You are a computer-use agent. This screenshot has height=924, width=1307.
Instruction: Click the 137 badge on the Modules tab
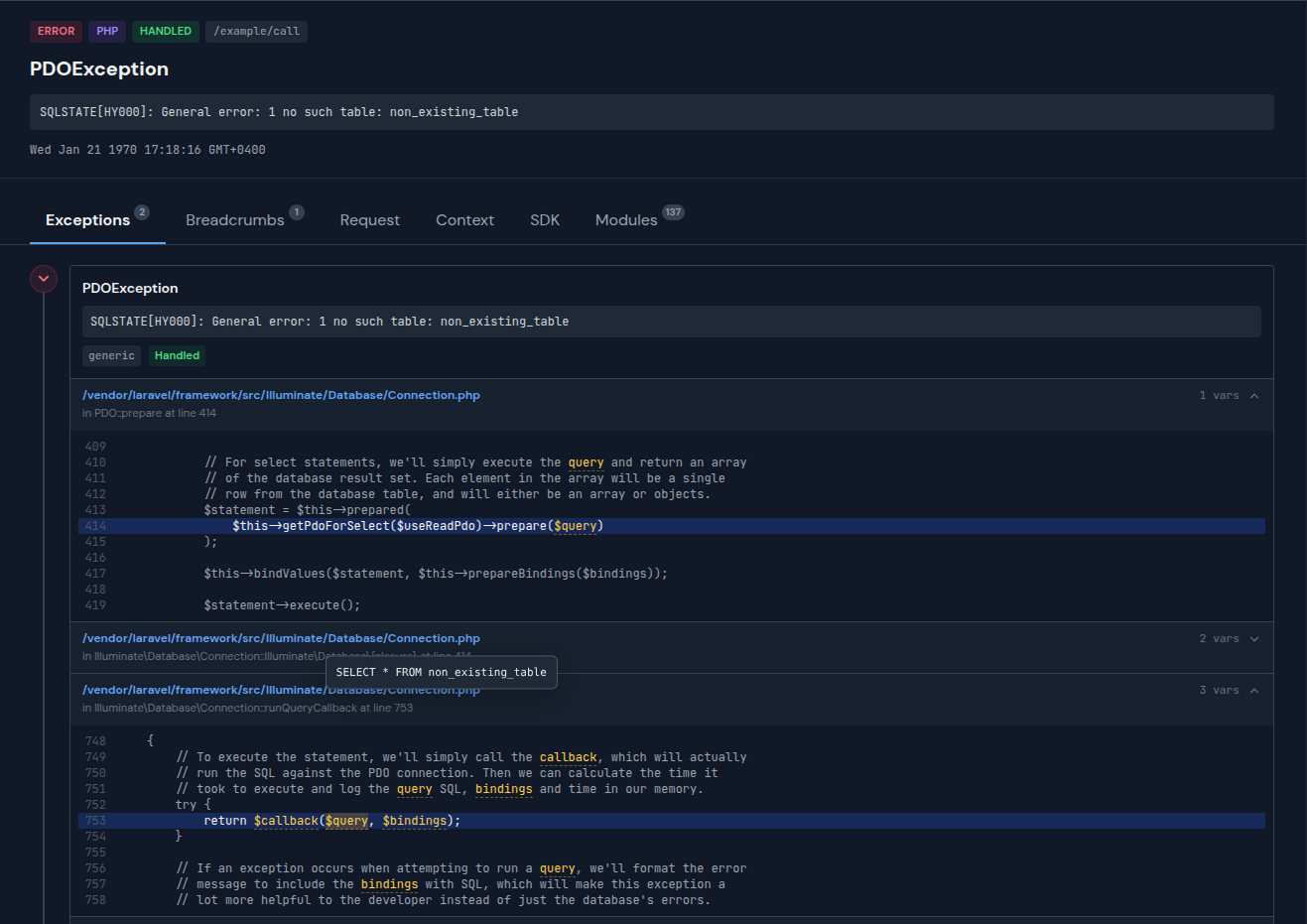(x=675, y=211)
